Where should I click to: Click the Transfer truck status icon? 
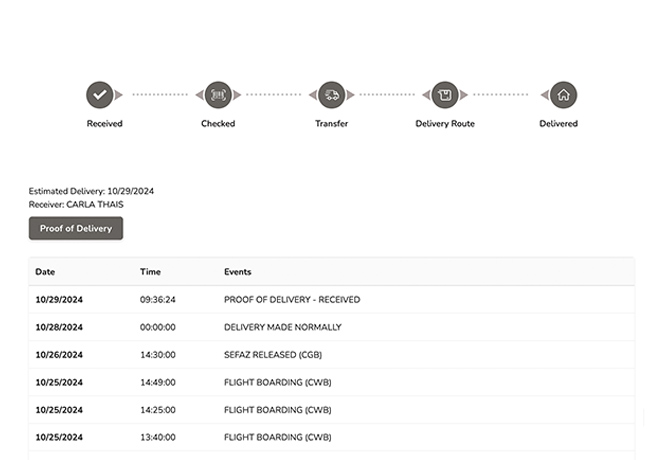(331, 95)
